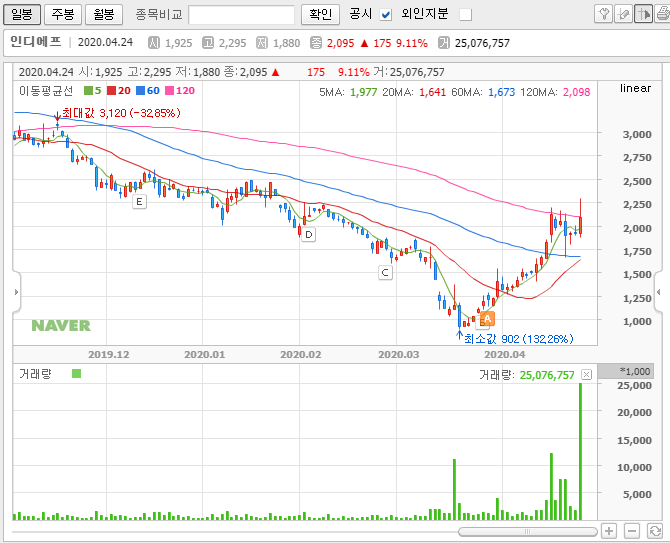This screenshot has width=670, height=543.
Task: Enable the 외인지분 foreign ownership checkbox
Action: (x=465, y=15)
